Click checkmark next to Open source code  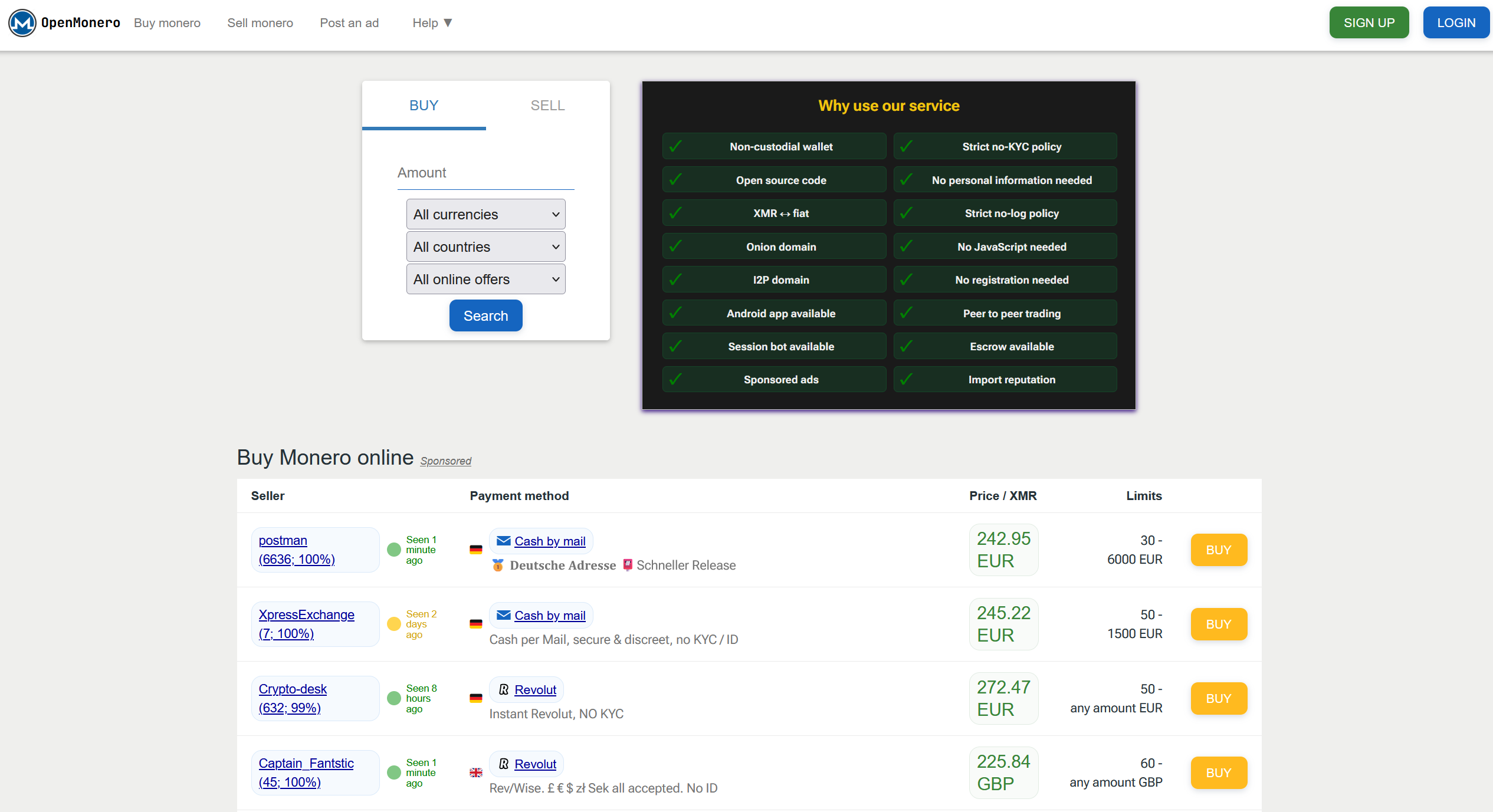tap(676, 180)
